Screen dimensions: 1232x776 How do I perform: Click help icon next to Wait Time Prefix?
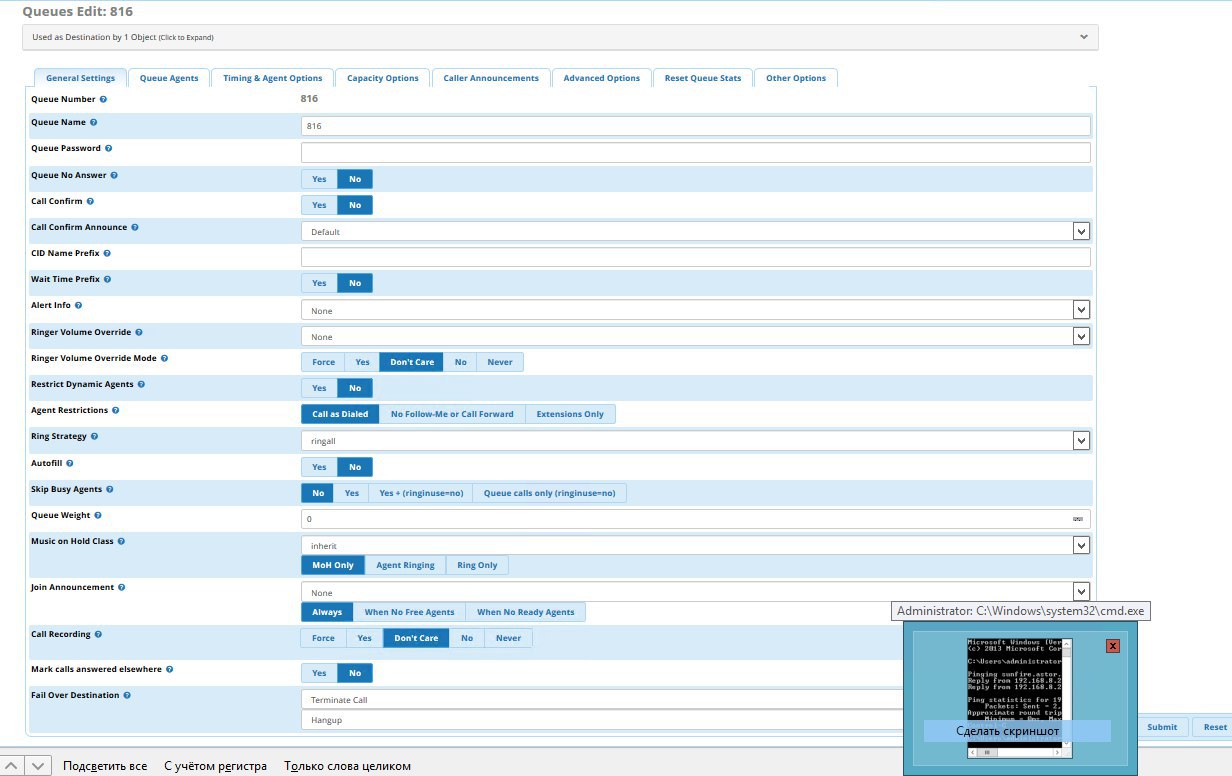click(107, 279)
